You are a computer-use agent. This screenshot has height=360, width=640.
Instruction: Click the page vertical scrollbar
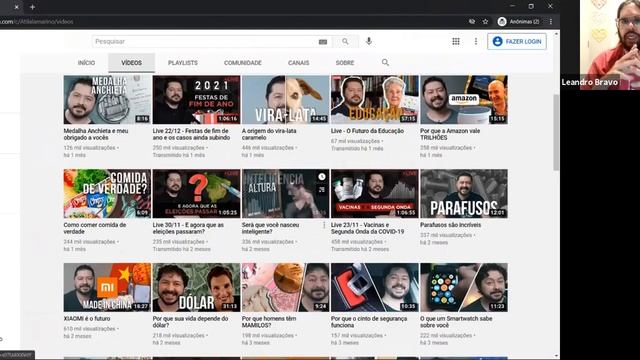point(556,132)
